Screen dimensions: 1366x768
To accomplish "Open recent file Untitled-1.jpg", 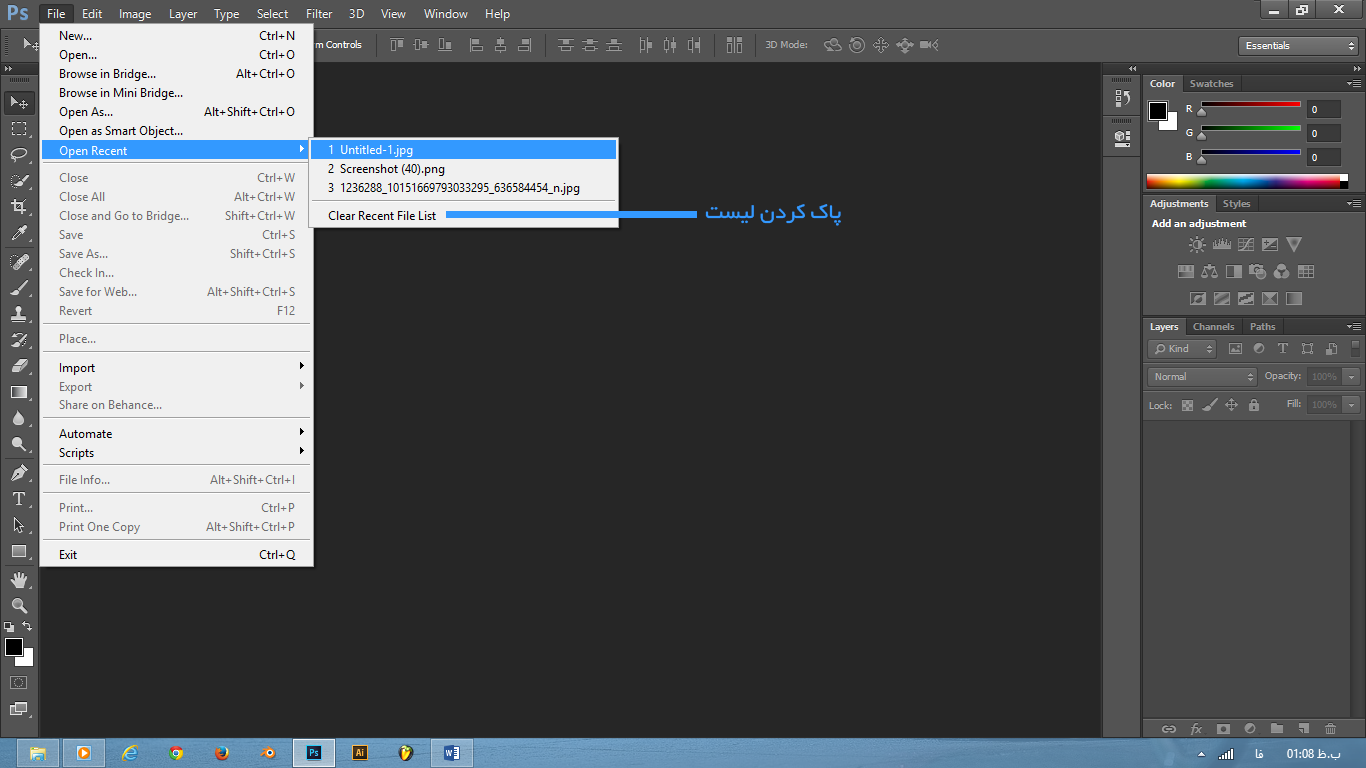I will (464, 150).
